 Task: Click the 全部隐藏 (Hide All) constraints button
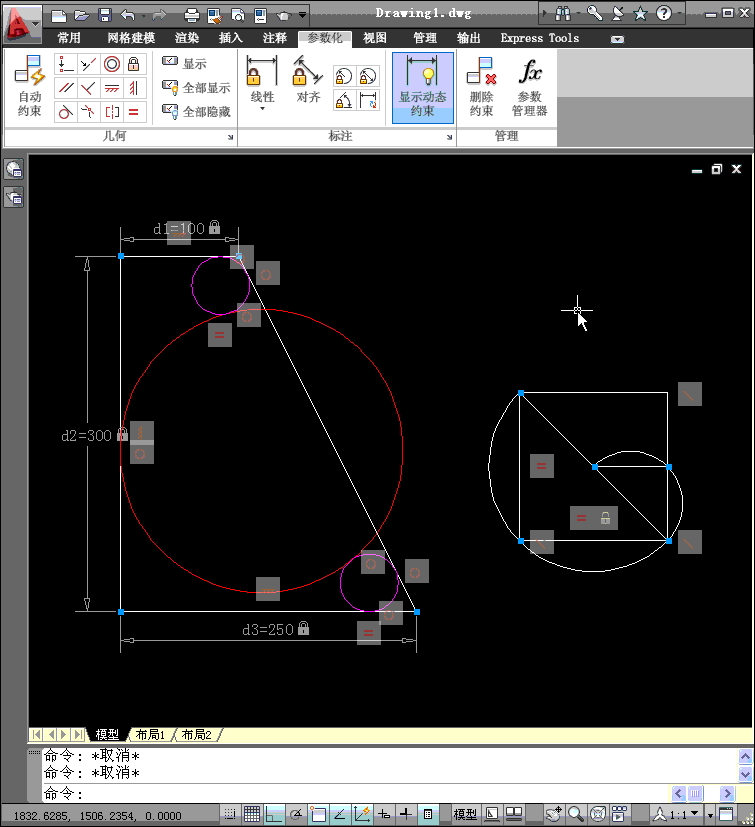196,111
